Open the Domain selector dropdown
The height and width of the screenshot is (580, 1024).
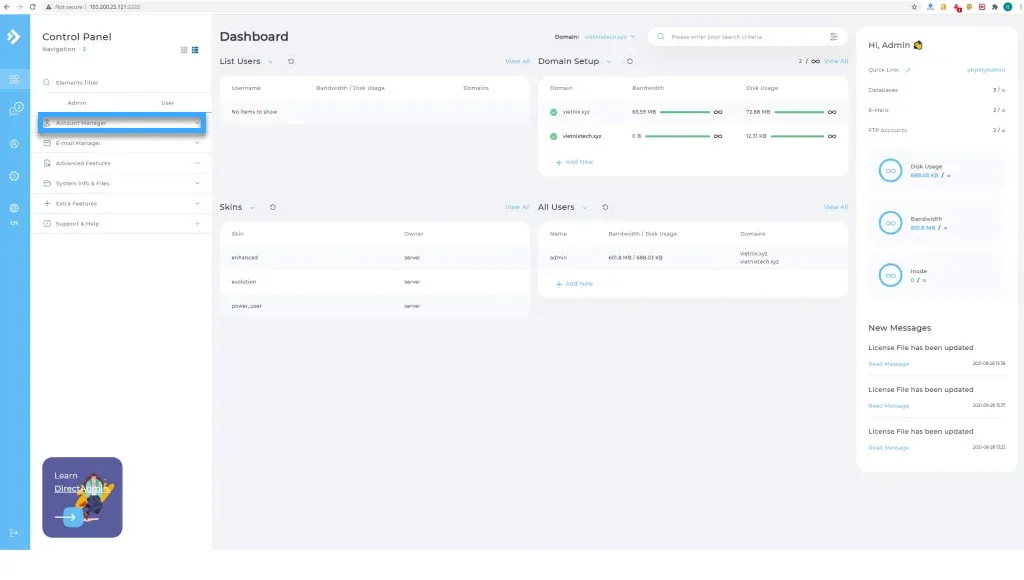(609, 37)
